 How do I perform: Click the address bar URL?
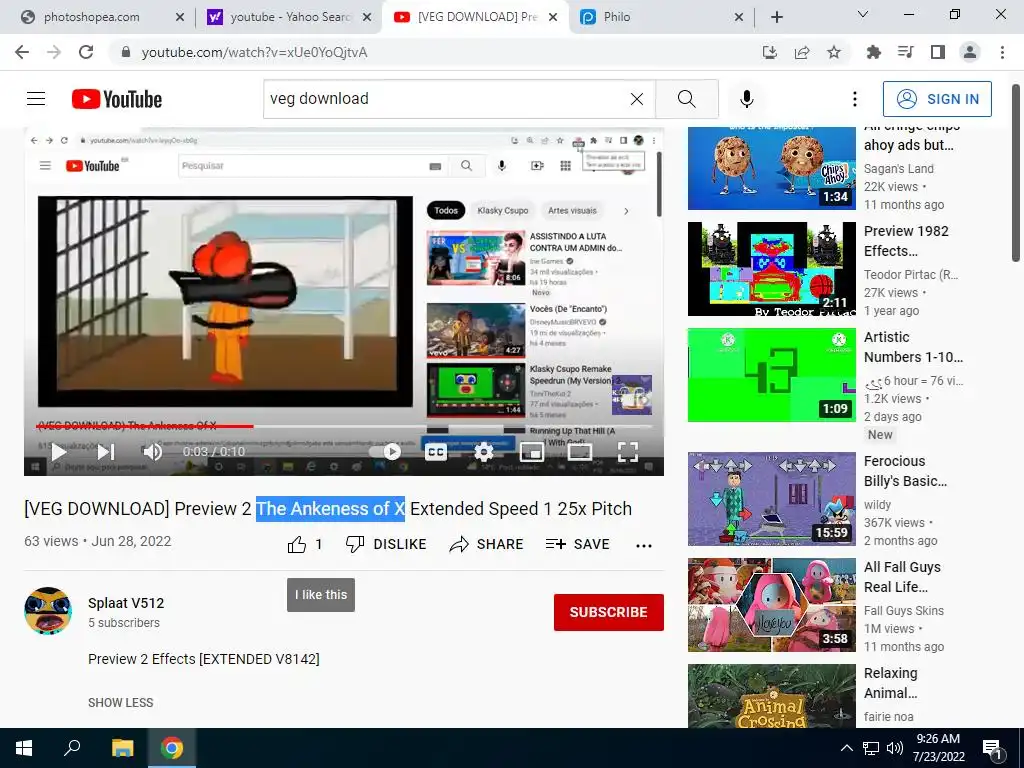pos(254,52)
